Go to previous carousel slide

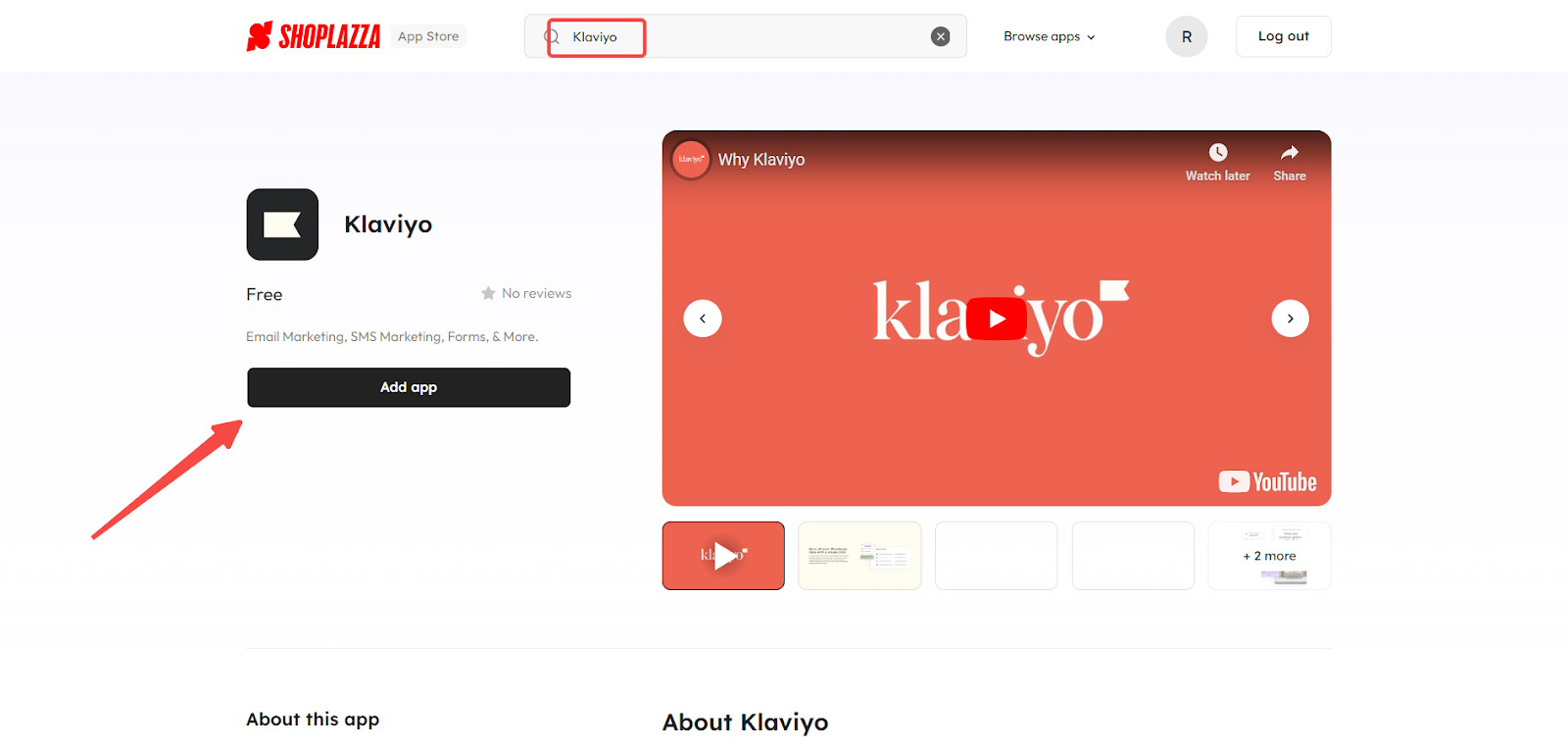coord(703,319)
